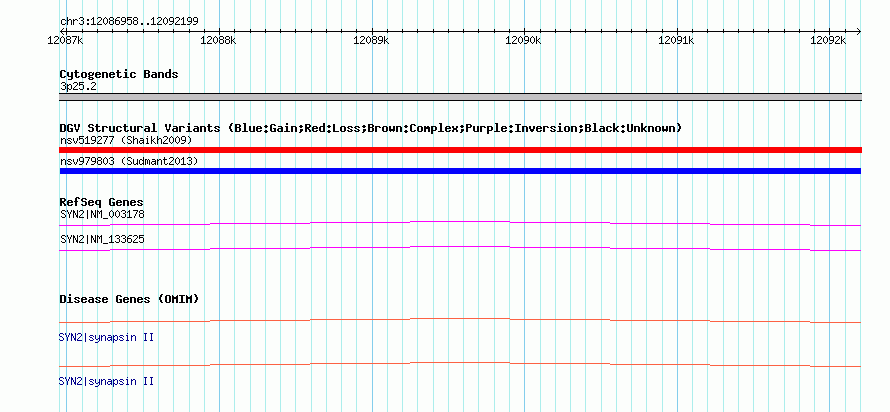
Task: Click the 12087k ruler tick label
Action: [66, 41]
